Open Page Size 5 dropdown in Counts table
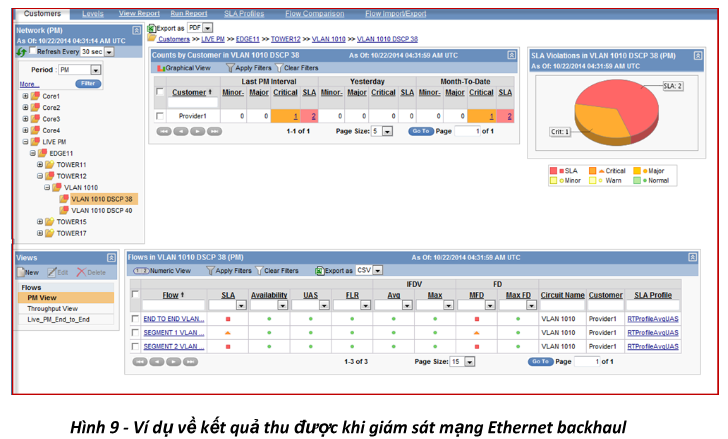Screen dimensions: 728x439 click(387, 131)
